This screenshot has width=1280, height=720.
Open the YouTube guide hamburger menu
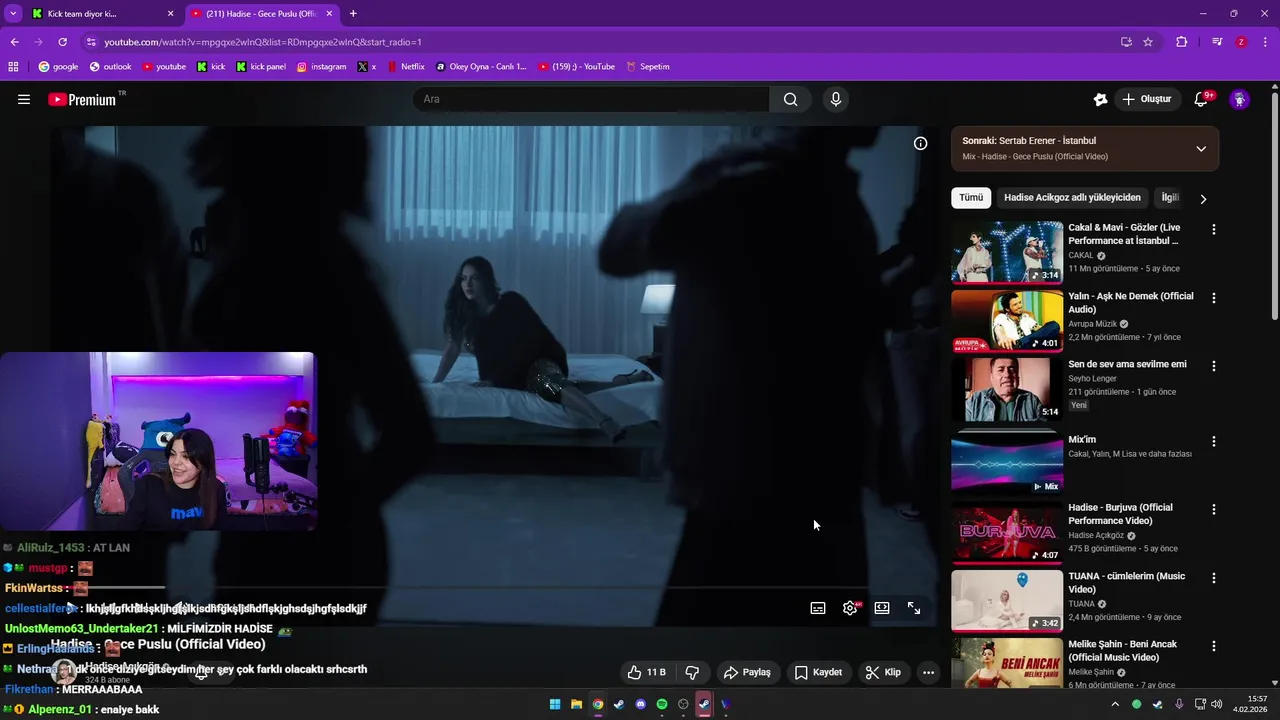coord(24,99)
